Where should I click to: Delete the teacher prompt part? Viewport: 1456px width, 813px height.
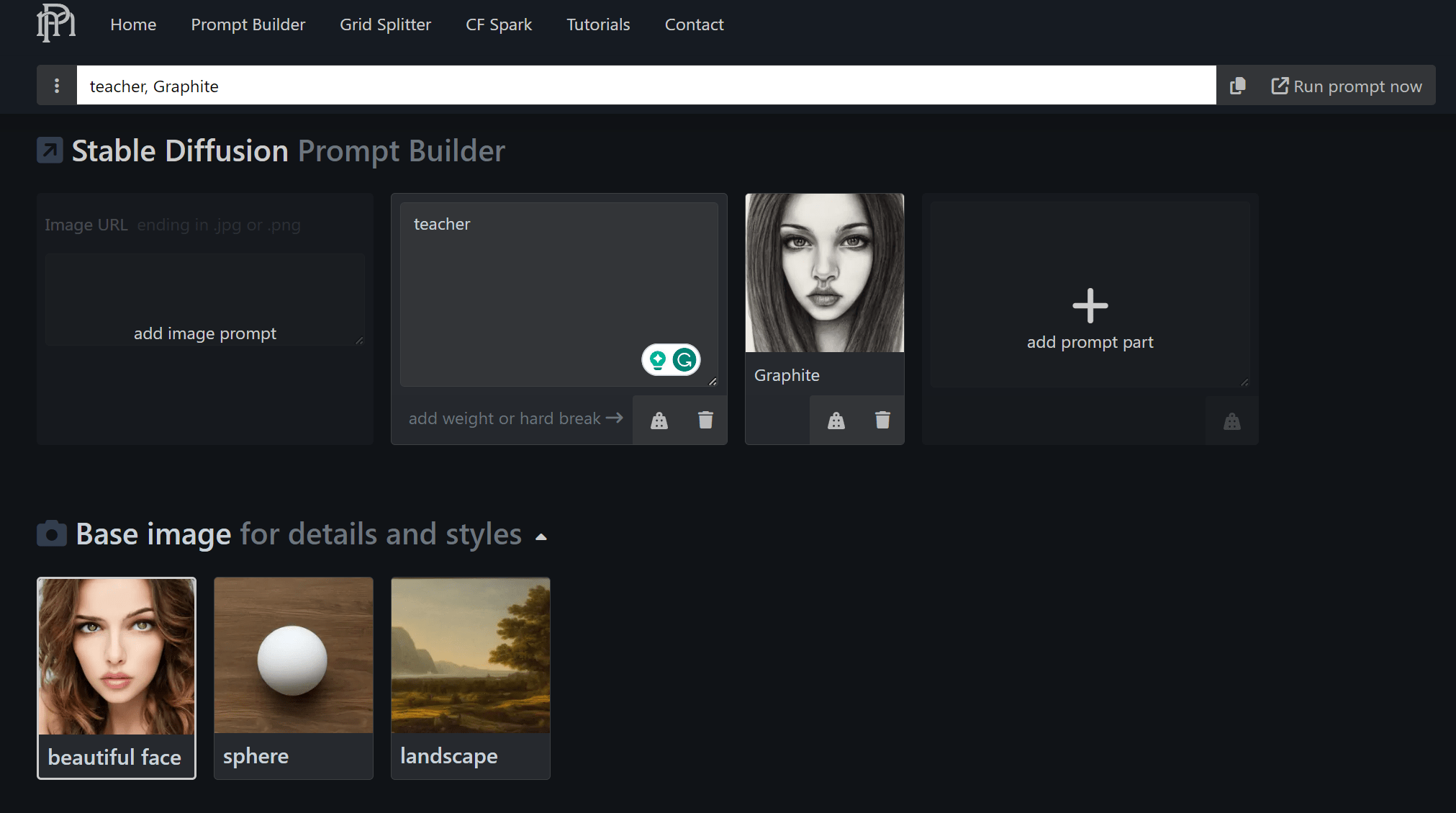coord(705,420)
